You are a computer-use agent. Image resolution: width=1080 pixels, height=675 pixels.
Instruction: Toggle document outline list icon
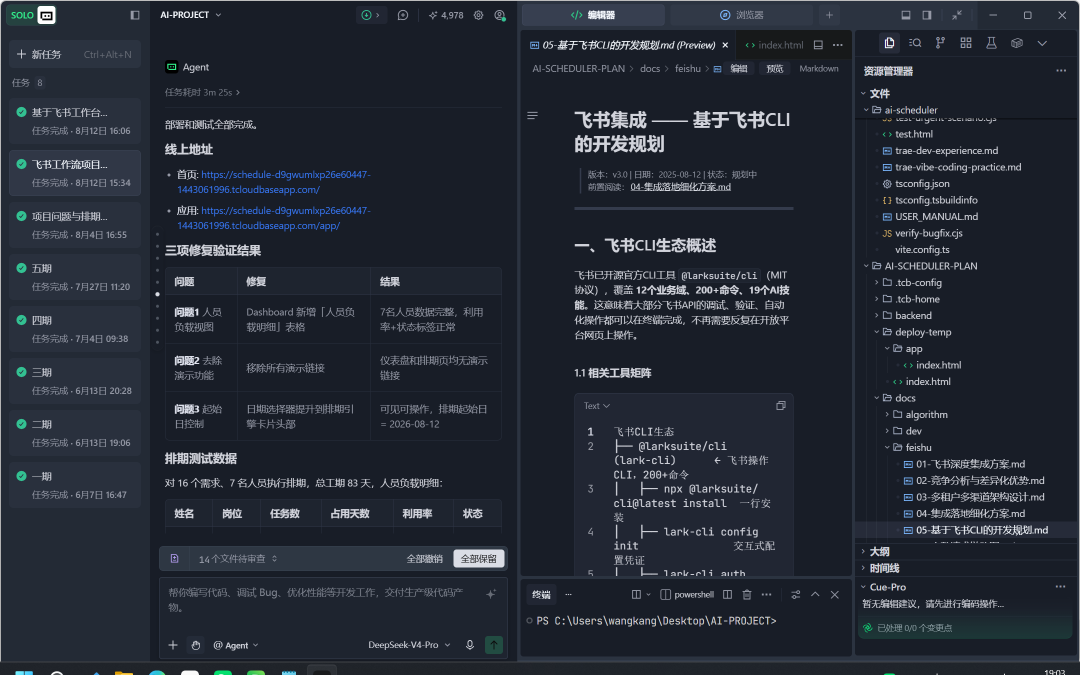[532, 116]
